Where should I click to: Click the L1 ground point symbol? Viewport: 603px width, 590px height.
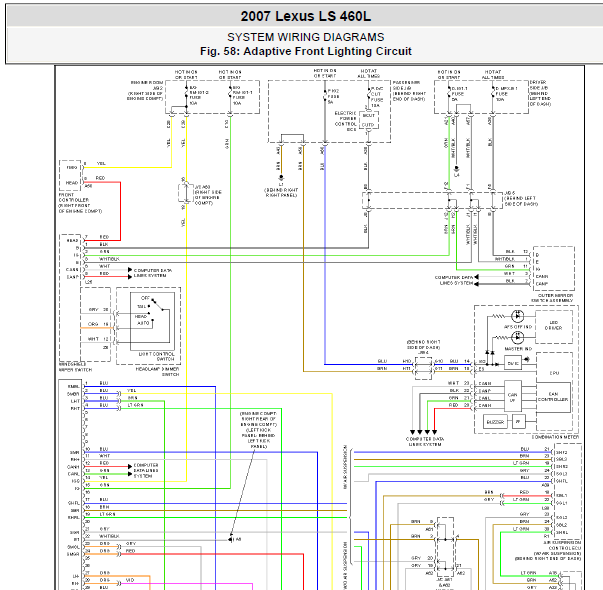coord(281,178)
